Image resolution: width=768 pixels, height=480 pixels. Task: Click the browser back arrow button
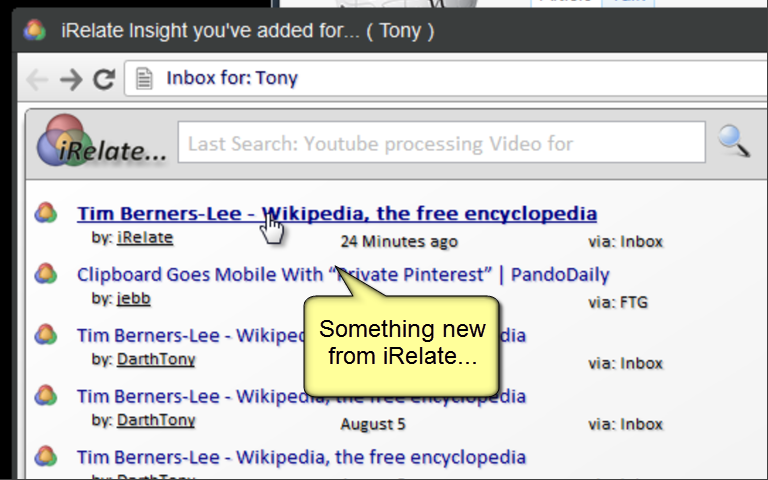(x=37, y=79)
